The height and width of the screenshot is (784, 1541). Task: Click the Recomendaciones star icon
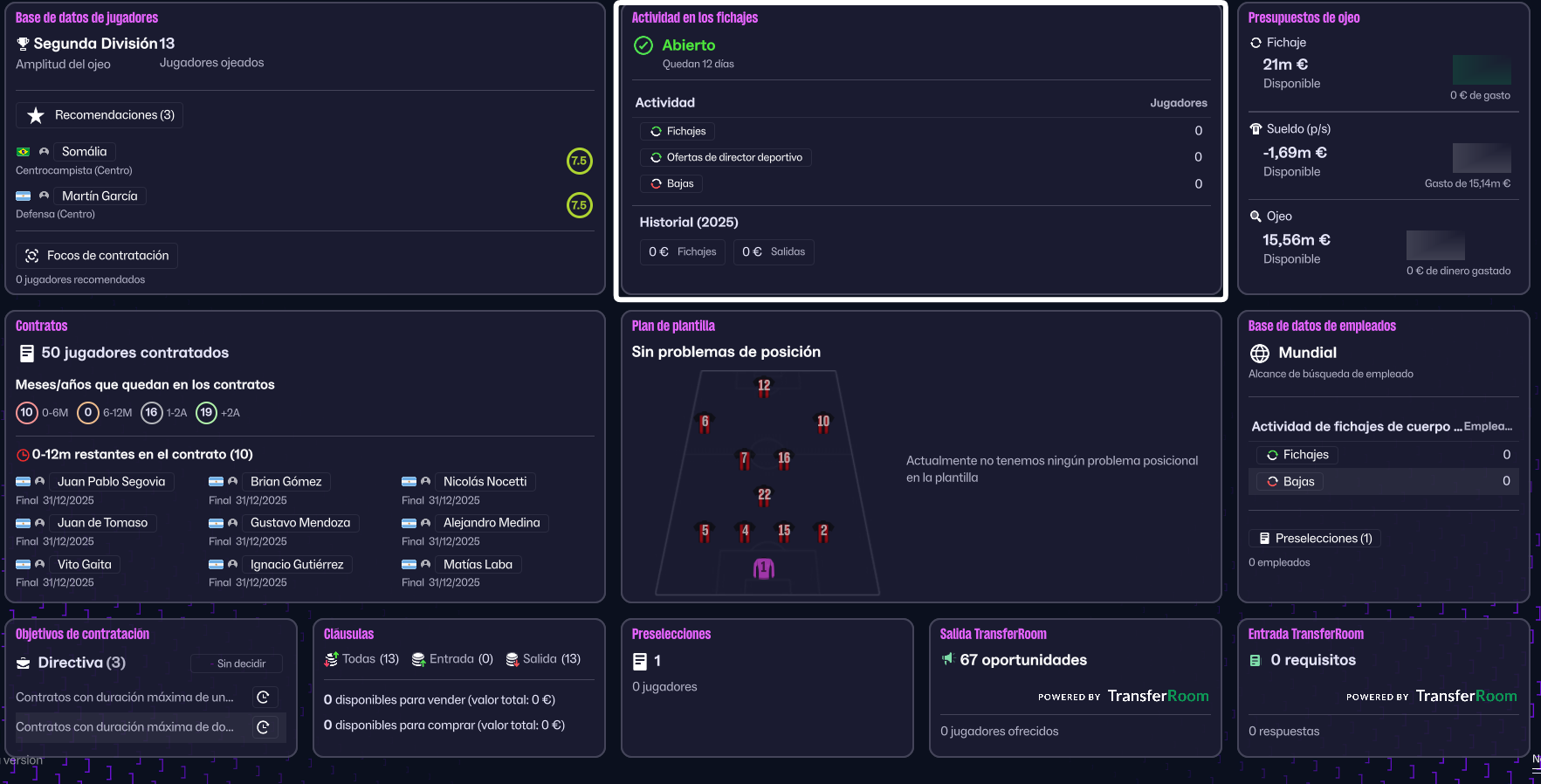point(36,115)
